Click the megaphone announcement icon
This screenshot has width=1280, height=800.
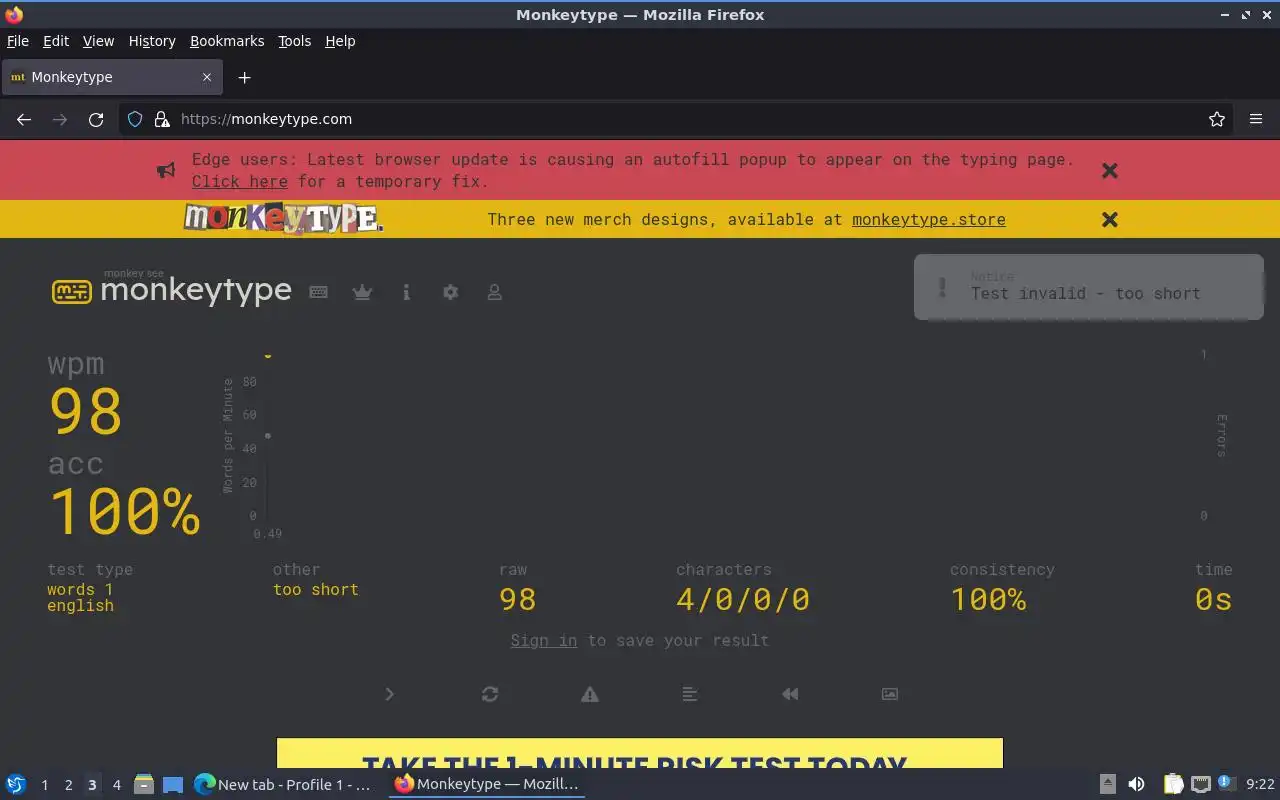166,171
